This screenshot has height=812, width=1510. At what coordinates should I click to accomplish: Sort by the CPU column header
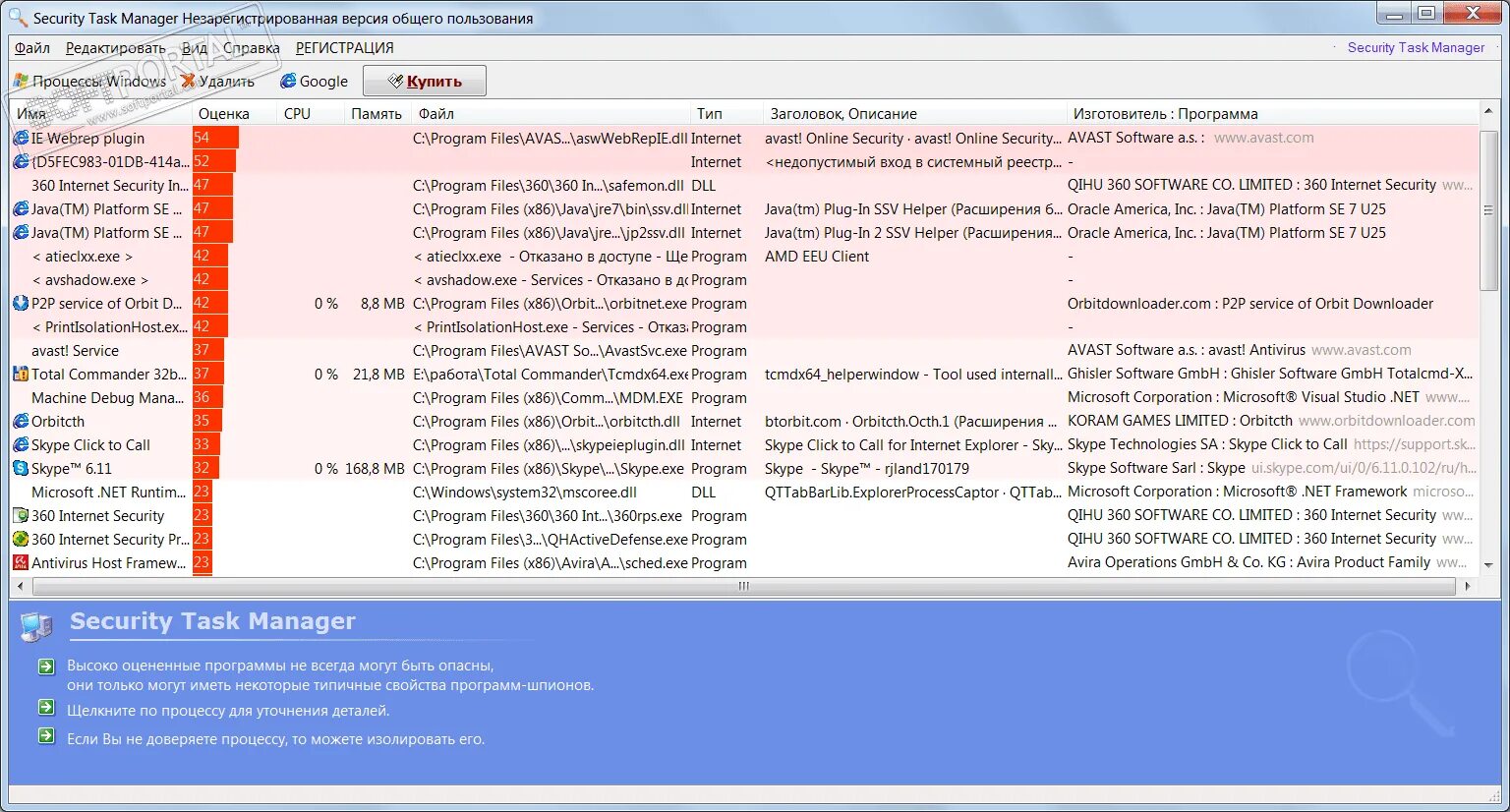tap(311, 114)
